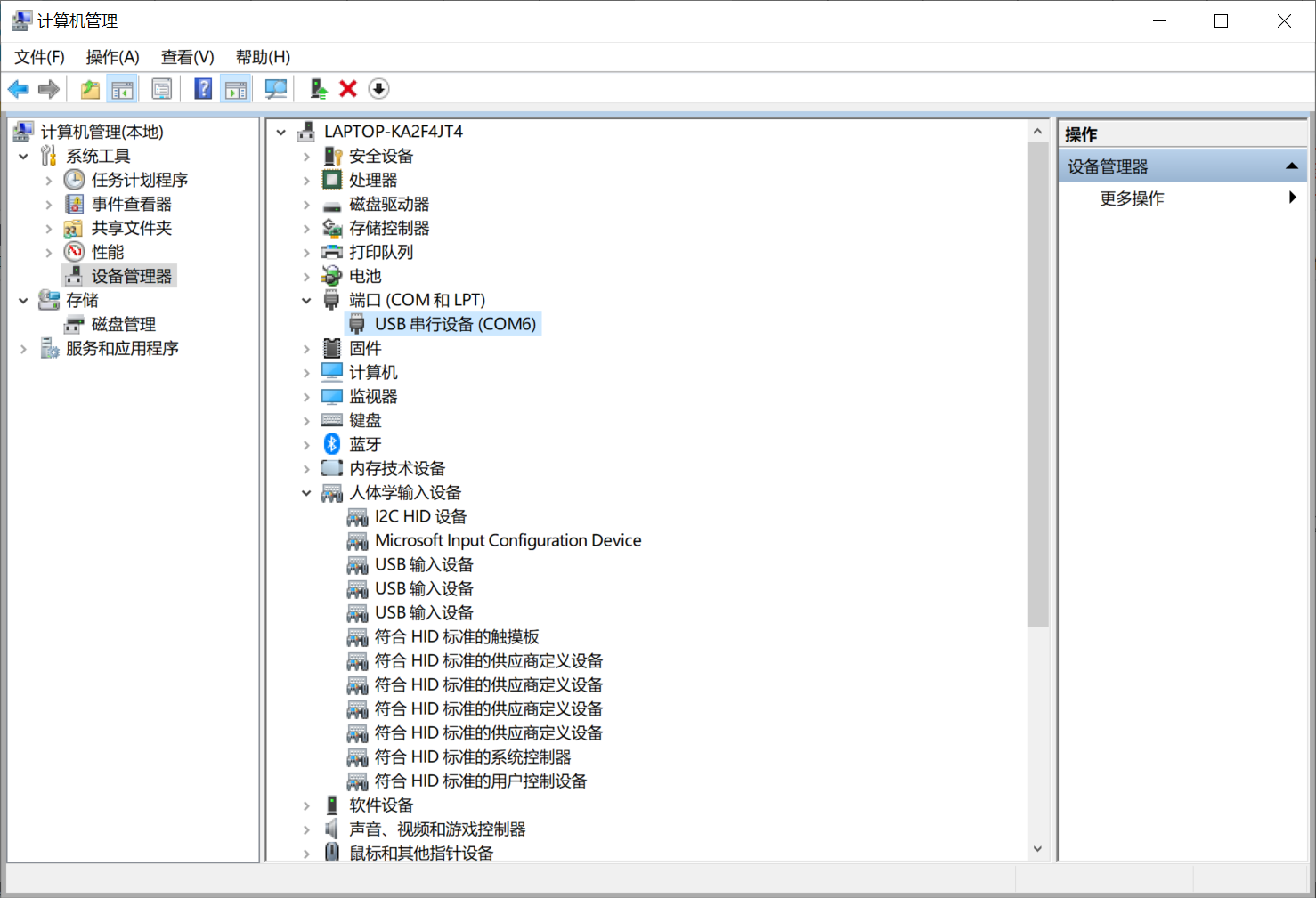
Task: Click the Properties sheet toolbar icon
Action: (161, 89)
